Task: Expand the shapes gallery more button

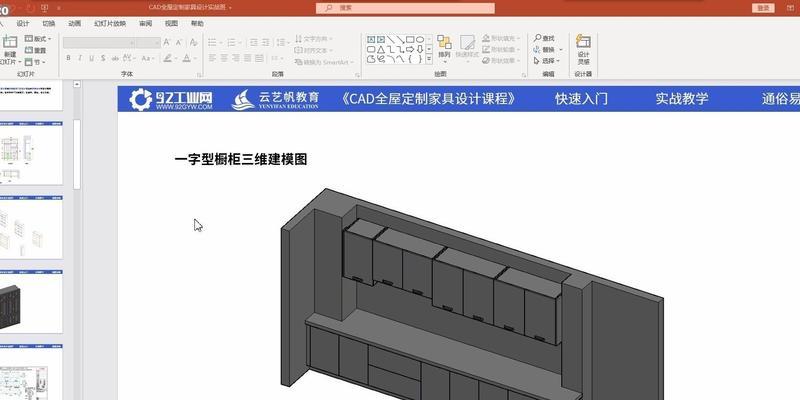Action: 429,59
